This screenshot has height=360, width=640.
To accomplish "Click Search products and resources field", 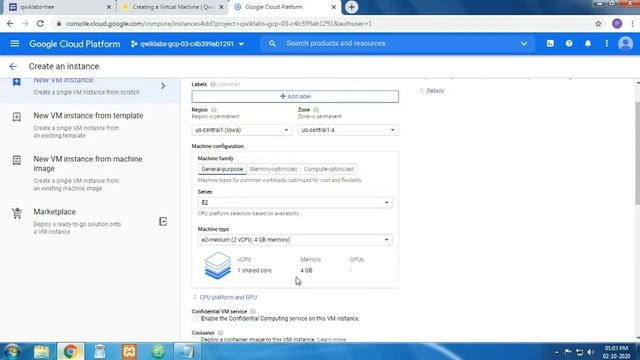I will [x=397, y=44].
